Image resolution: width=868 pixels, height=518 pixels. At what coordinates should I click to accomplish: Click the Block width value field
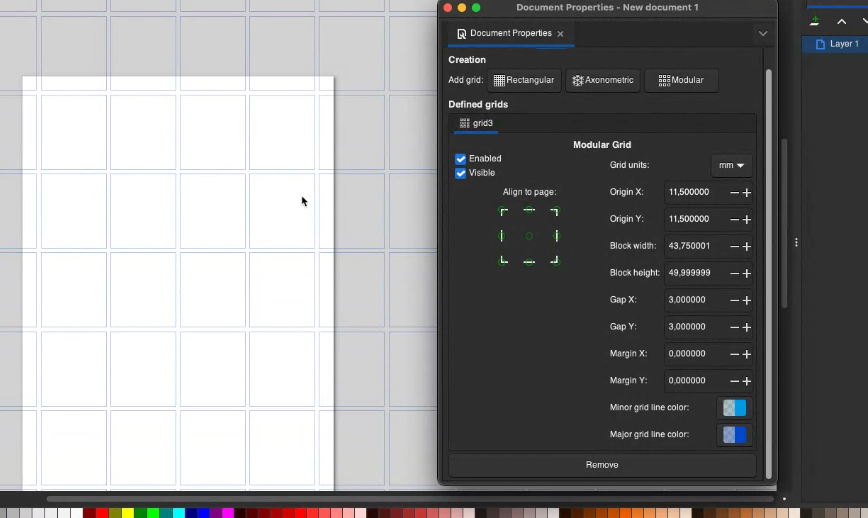pos(695,246)
